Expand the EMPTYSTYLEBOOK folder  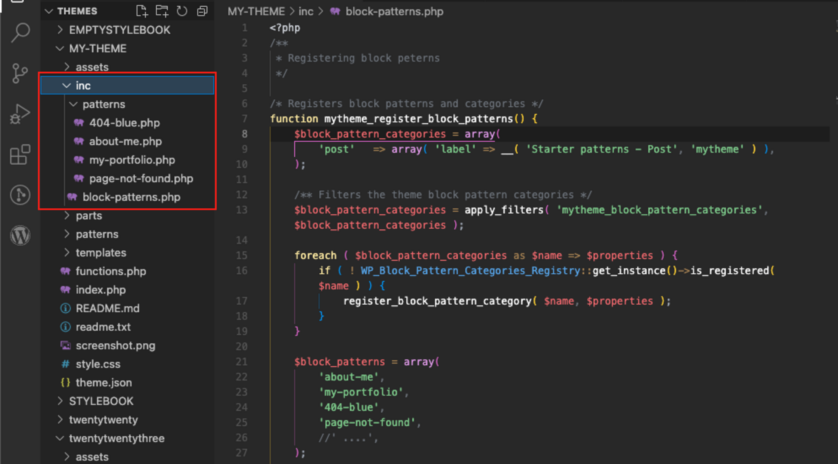coord(118,30)
